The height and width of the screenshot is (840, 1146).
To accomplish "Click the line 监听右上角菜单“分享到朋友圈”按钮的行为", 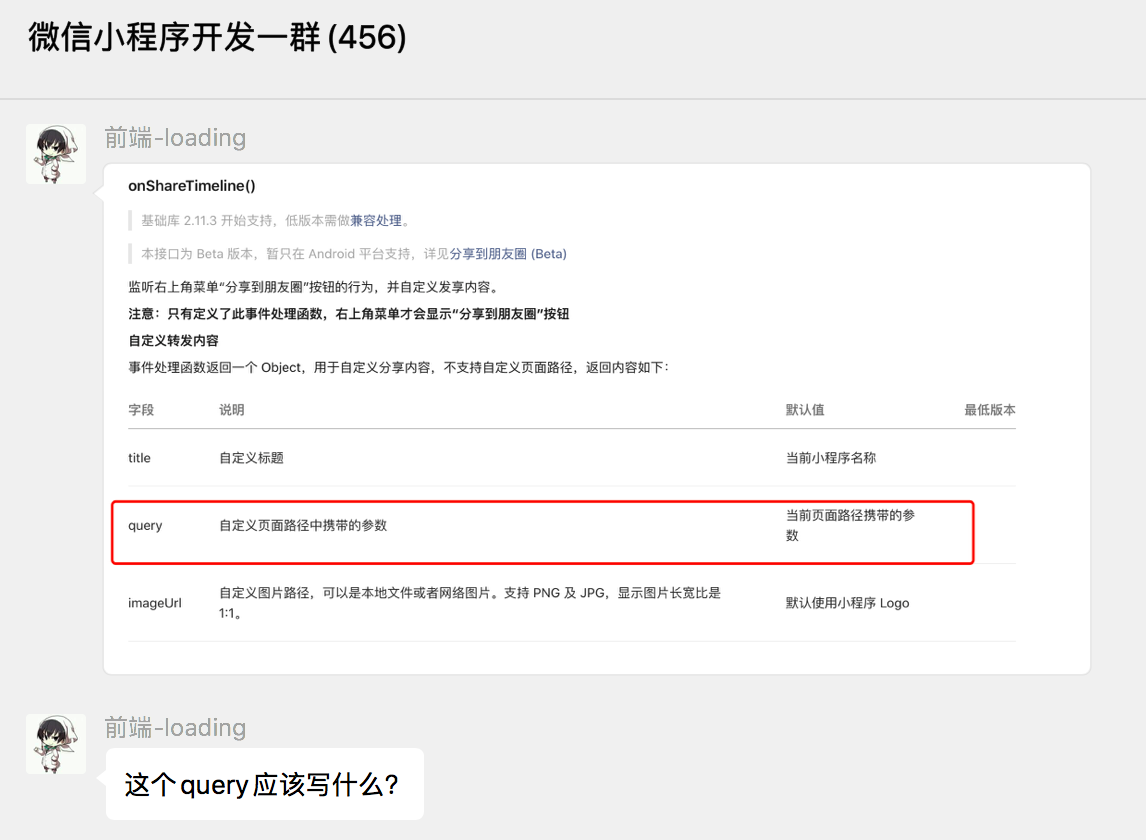I will click(314, 287).
